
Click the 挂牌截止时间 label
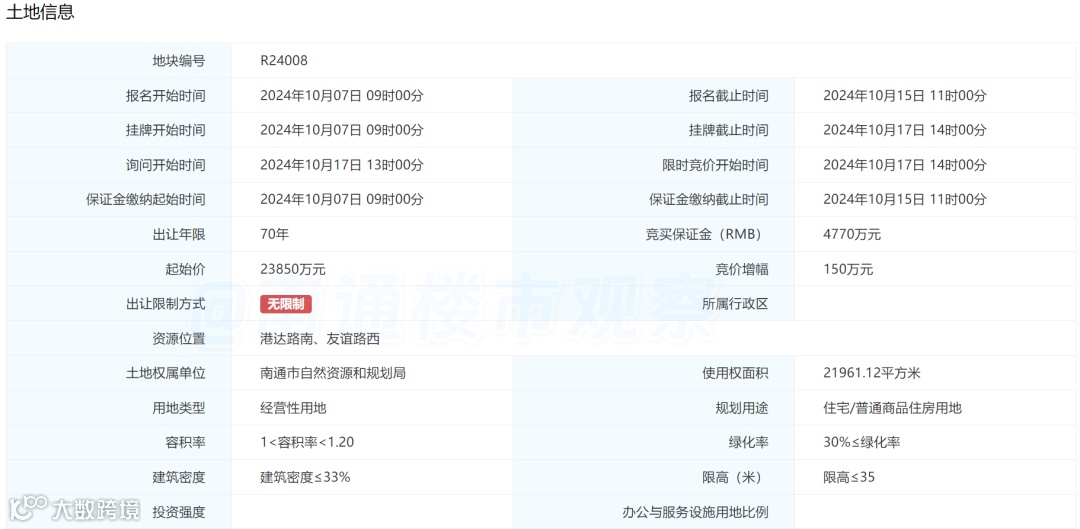[728, 130]
